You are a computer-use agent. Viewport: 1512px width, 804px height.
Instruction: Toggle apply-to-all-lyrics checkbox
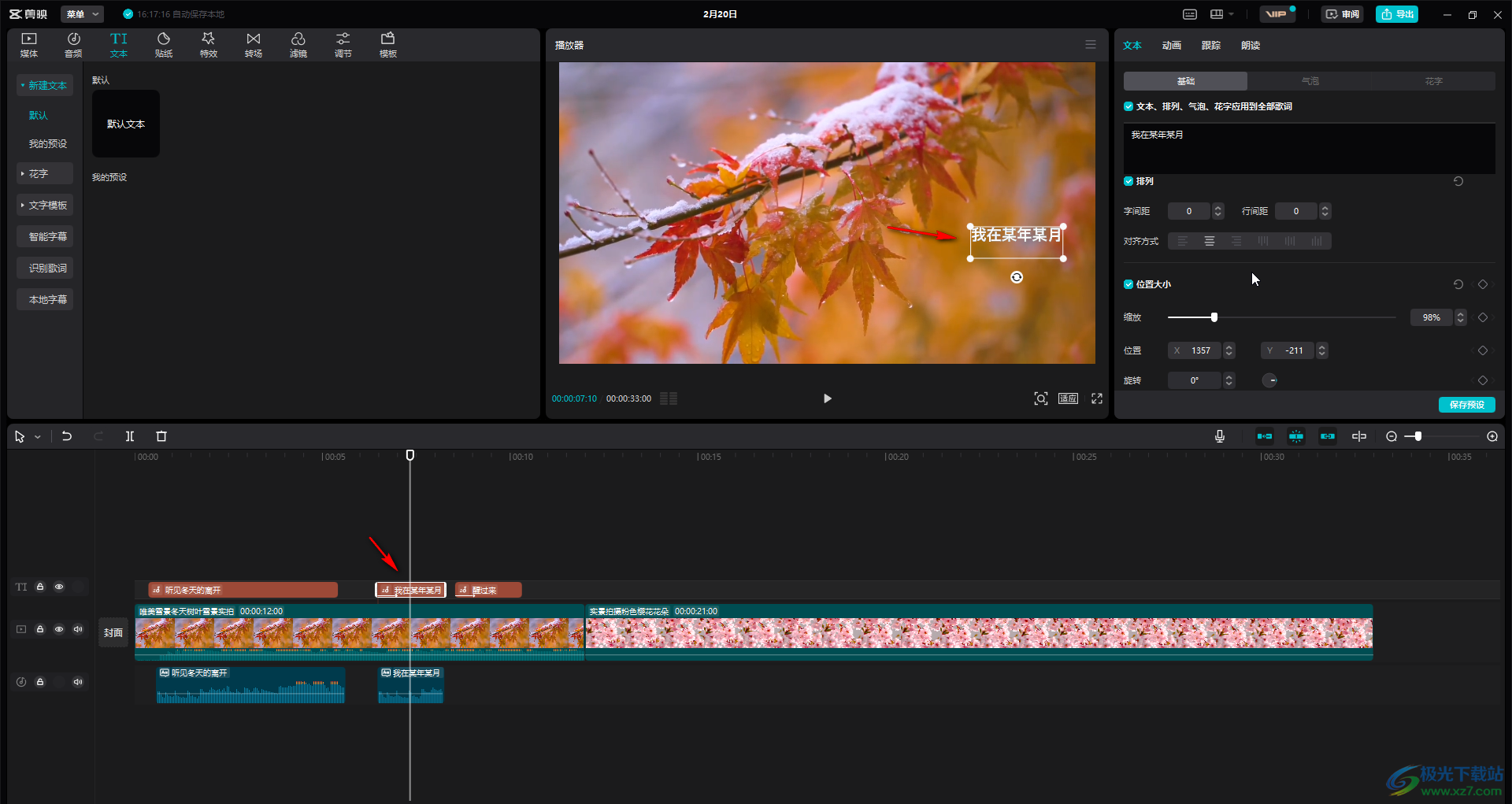(1128, 106)
